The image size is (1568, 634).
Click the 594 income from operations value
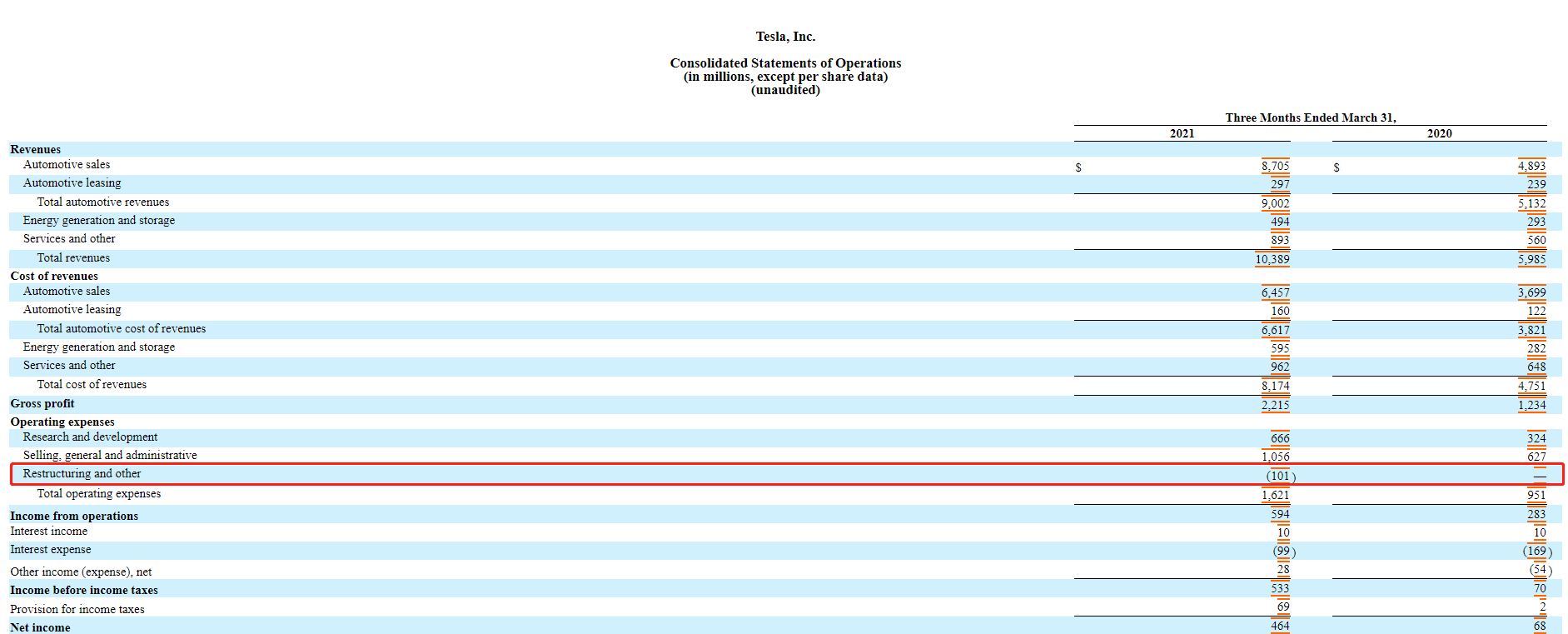[1280, 514]
